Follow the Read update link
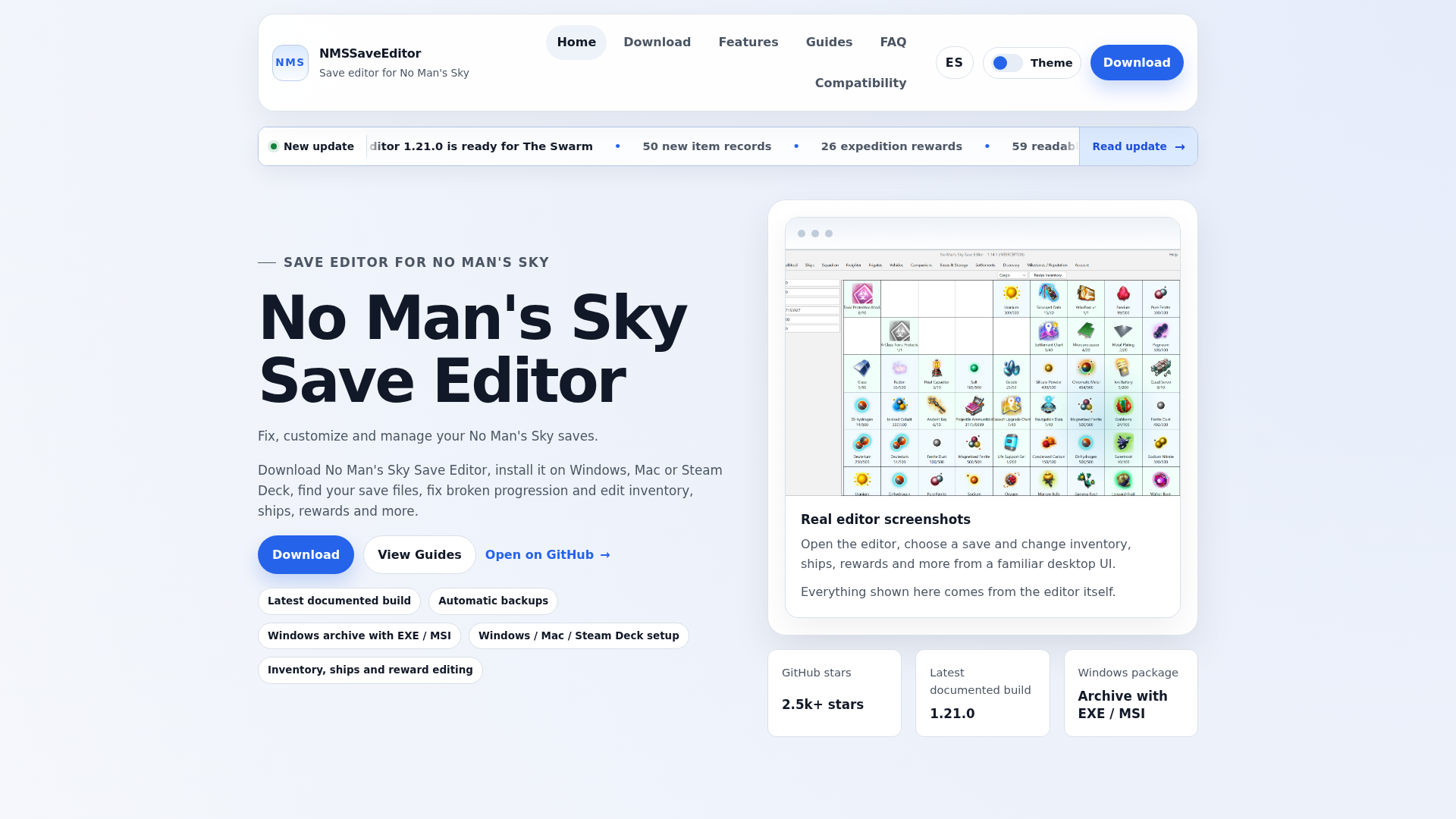 point(1138,147)
